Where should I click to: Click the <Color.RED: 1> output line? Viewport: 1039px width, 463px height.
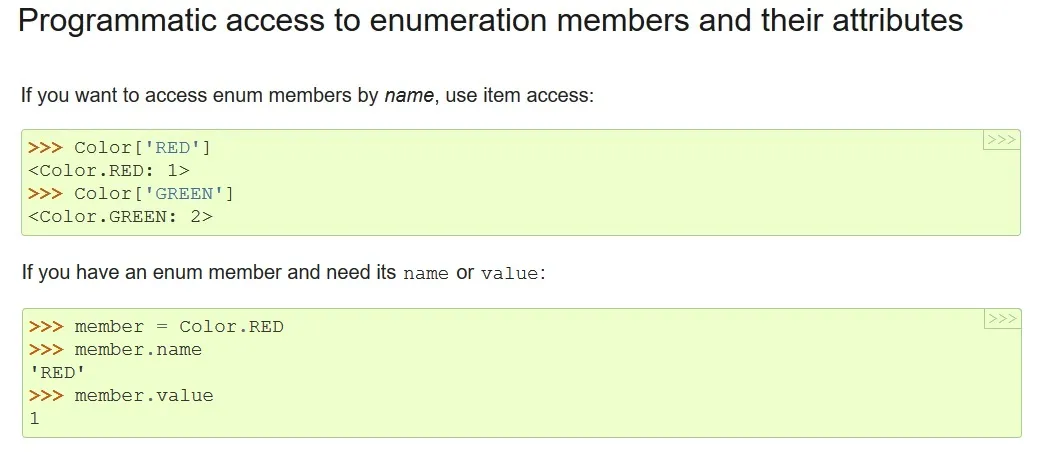[109, 170]
